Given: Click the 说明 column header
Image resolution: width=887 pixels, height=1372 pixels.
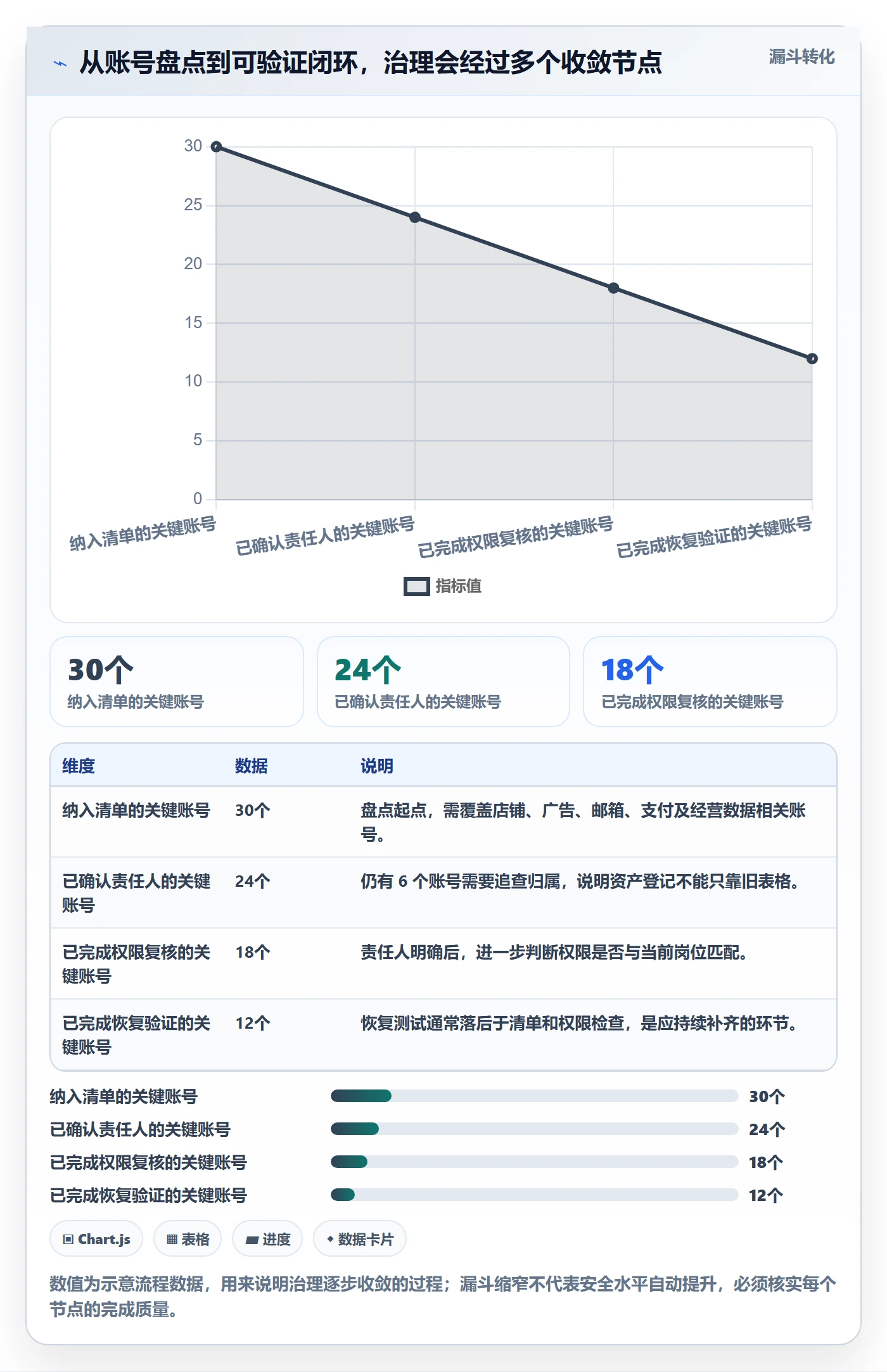Looking at the screenshot, I should pyautogui.click(x=377, y=766).
